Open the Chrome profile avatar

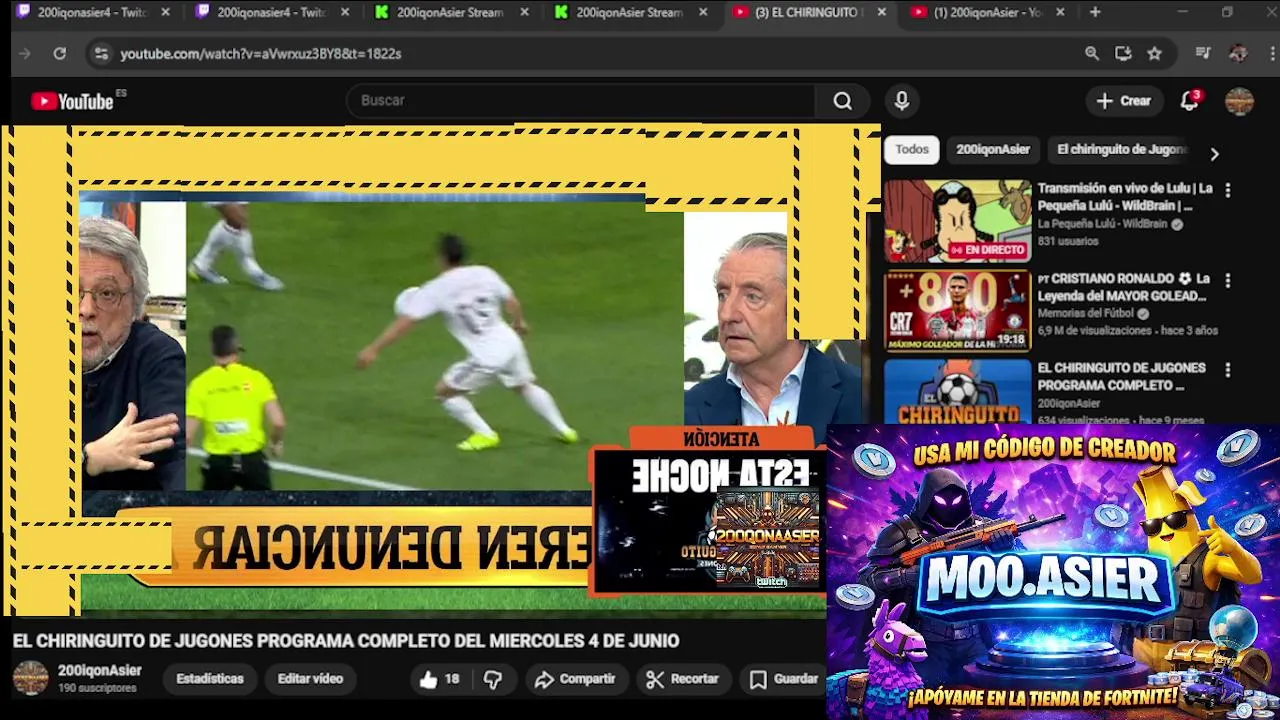(x=1238, y=54)
